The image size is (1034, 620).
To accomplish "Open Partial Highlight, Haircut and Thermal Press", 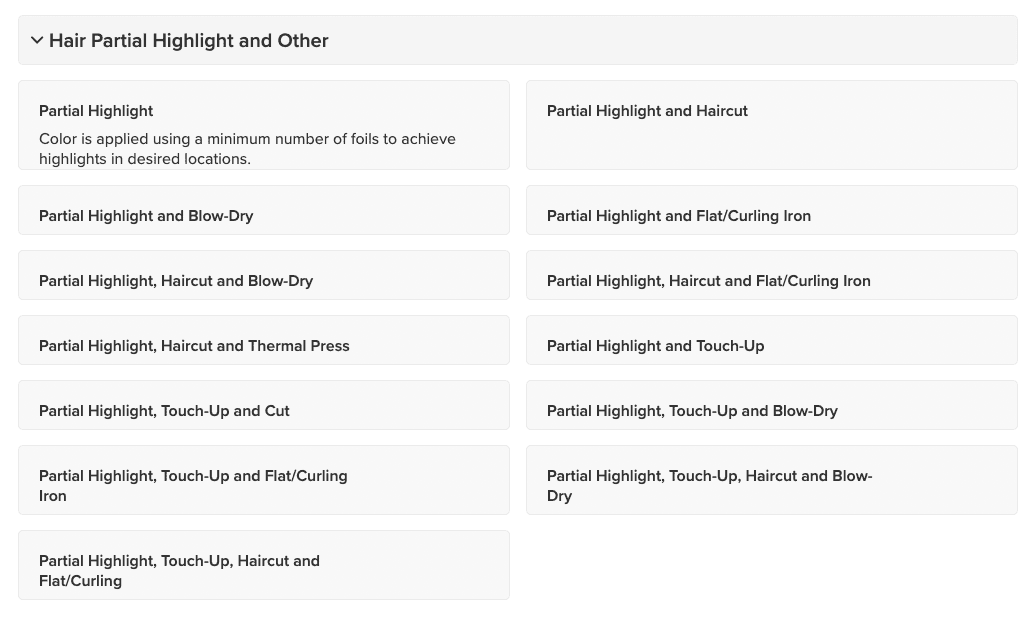I will [264, 340].
